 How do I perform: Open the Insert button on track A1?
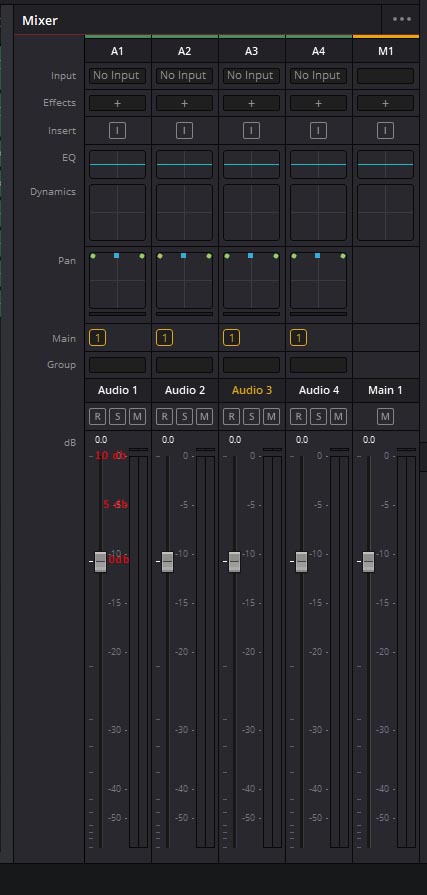pos(117,131)
